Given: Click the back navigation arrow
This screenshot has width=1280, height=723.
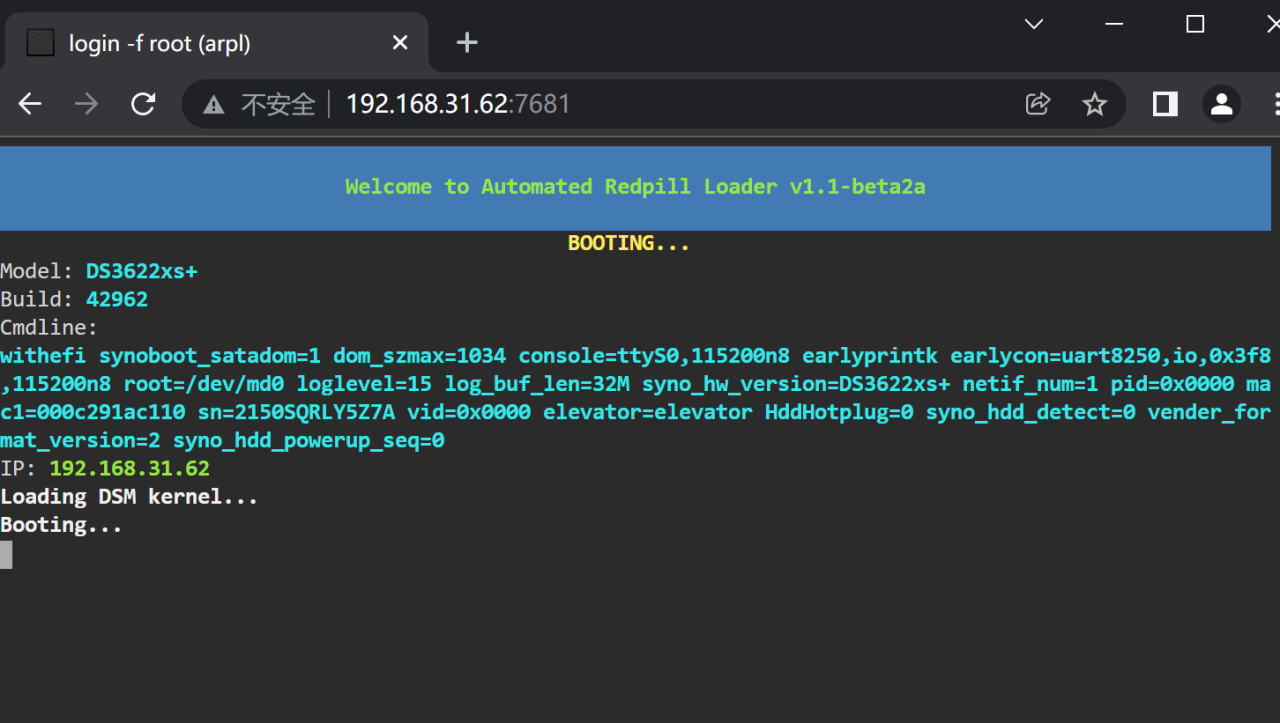Looking at the screenshot, I should 29,103.
